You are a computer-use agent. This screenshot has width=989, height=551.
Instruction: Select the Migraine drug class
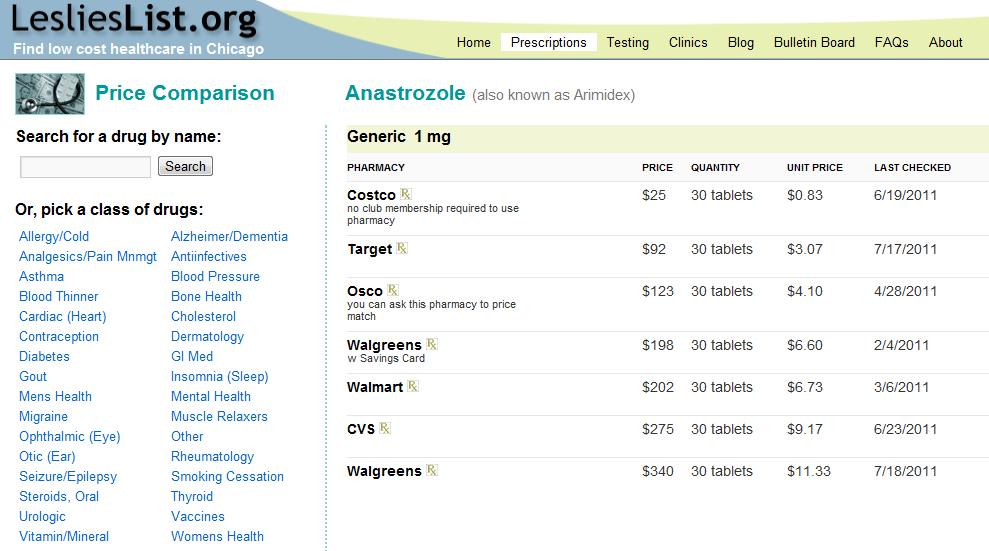(x=44, y=417)
